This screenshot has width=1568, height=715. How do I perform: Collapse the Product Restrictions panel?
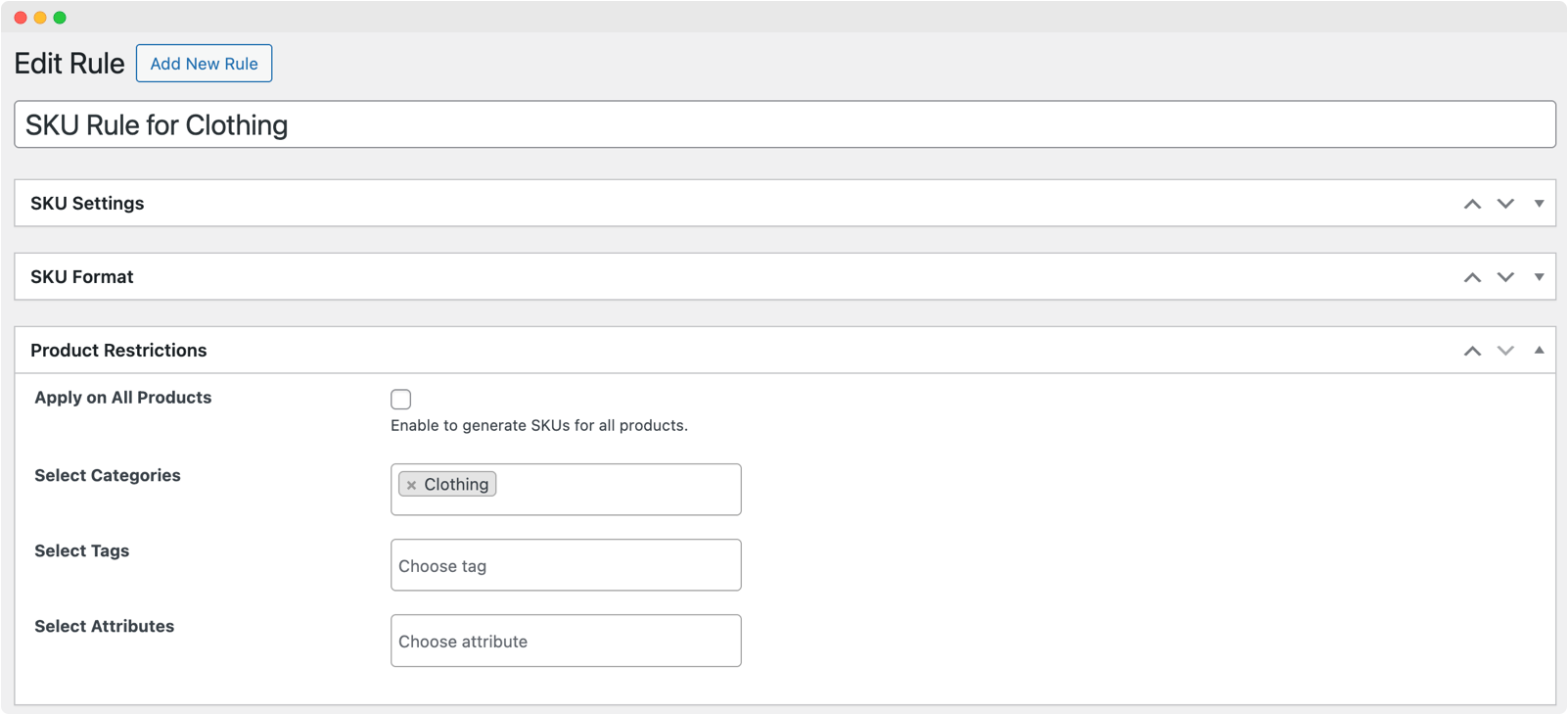pos(1539,351)
